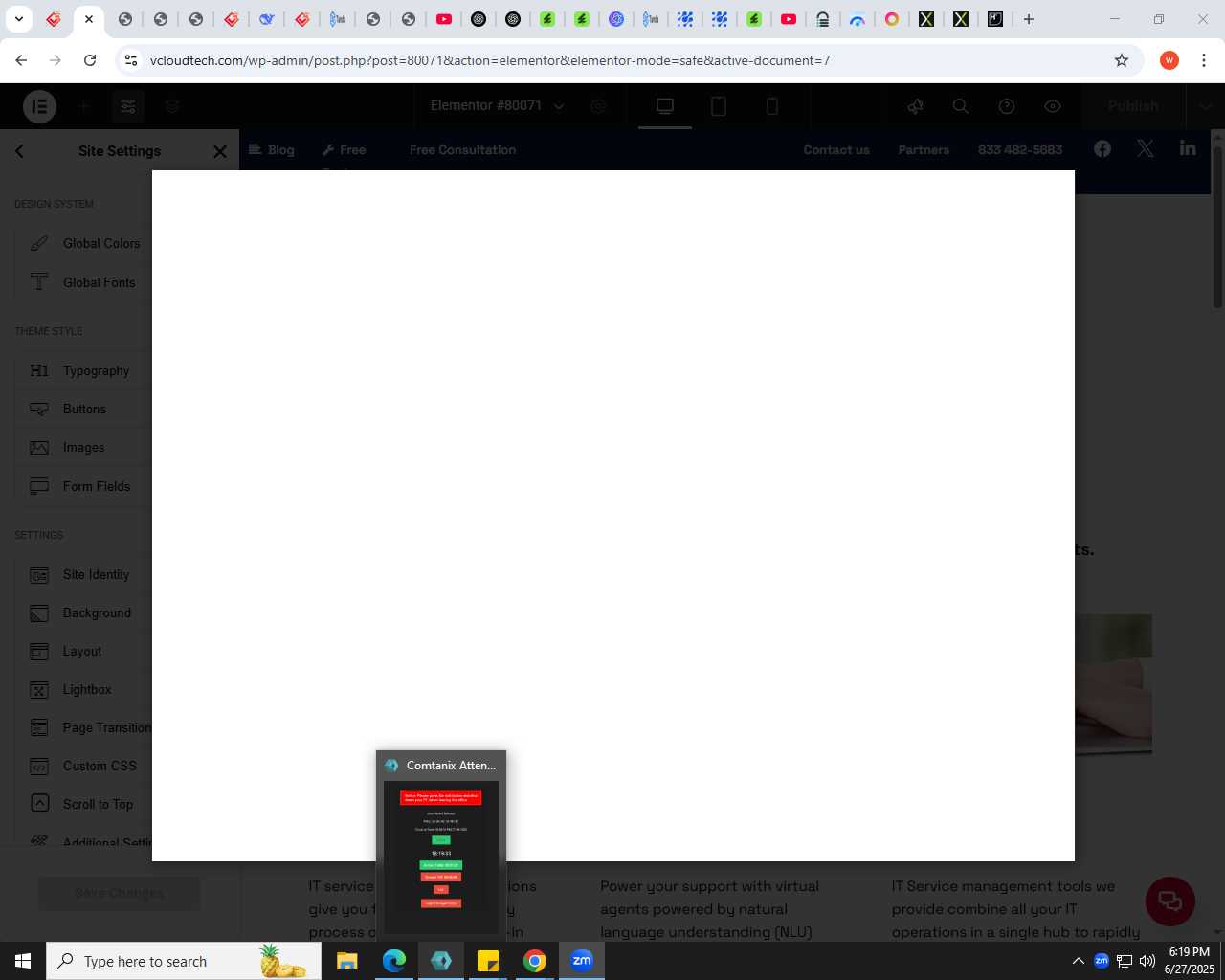Open Microsoft Edge from taskbar
This screenshot has width=1225, height=980.
(394, 961)
